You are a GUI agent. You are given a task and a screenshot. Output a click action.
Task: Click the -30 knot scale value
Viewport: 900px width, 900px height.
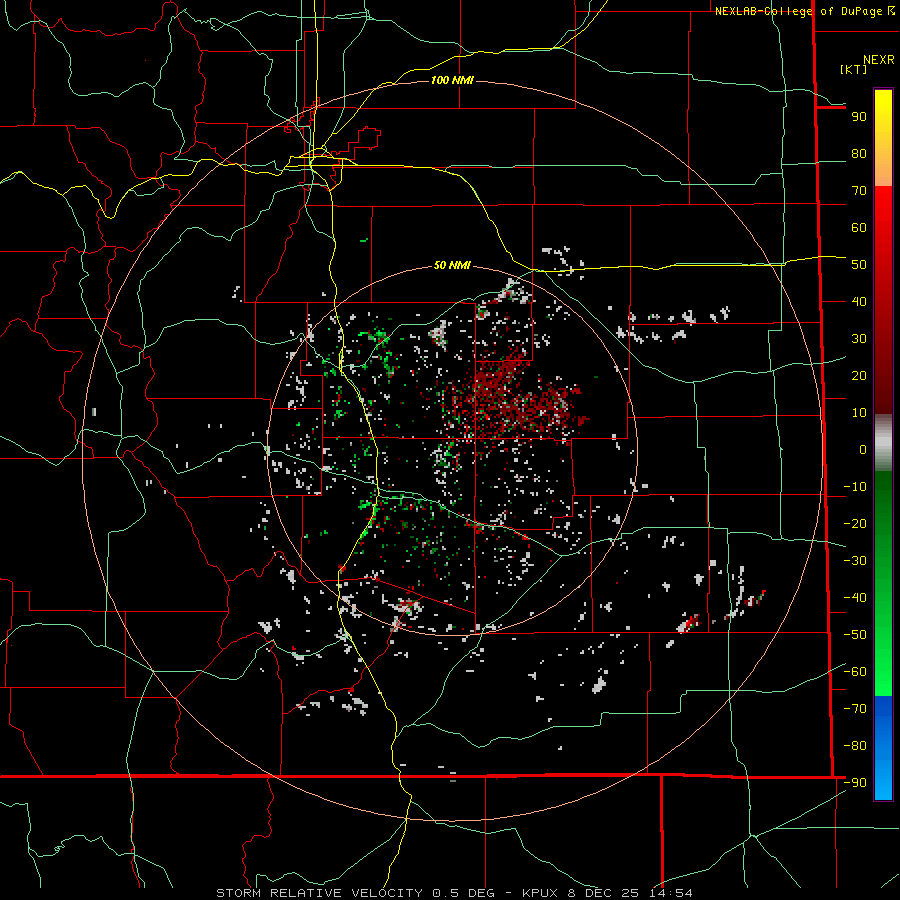pos(855,561)
